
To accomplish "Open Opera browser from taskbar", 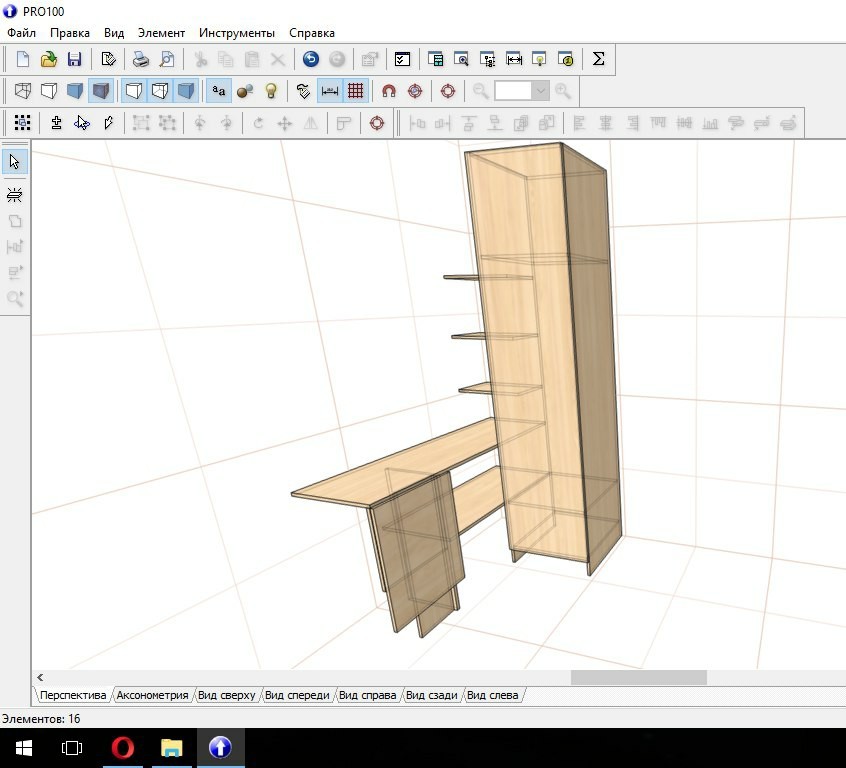I will [x=122, y=748].
